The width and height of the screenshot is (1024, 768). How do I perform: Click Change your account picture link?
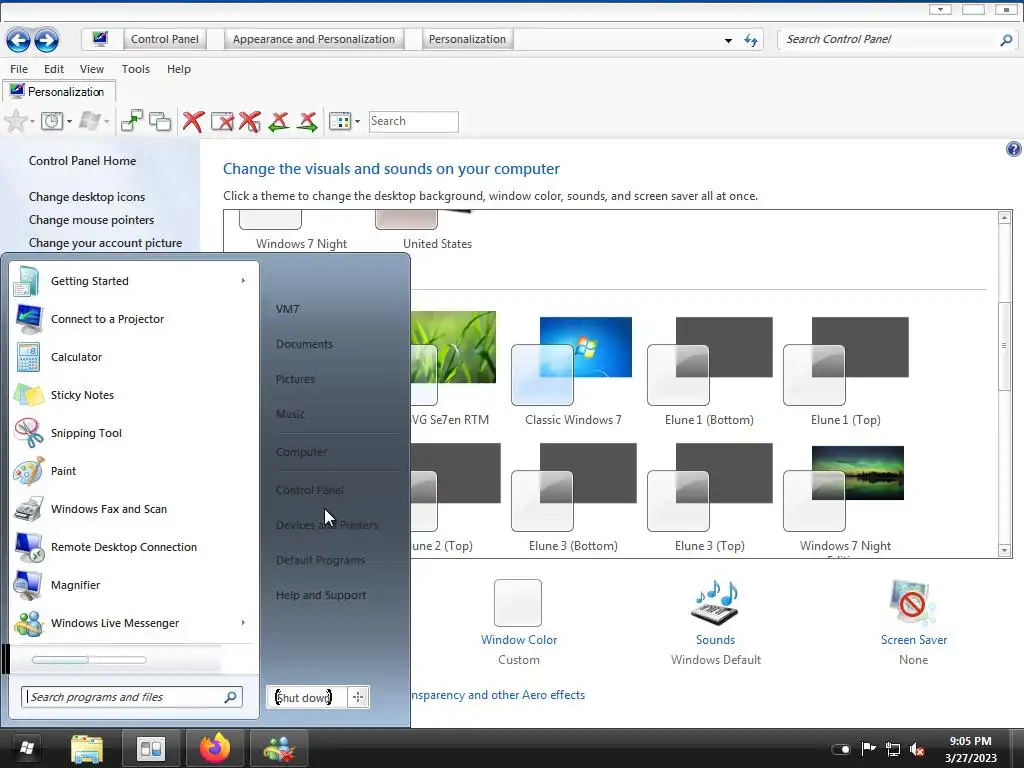[x=105, y=243]
